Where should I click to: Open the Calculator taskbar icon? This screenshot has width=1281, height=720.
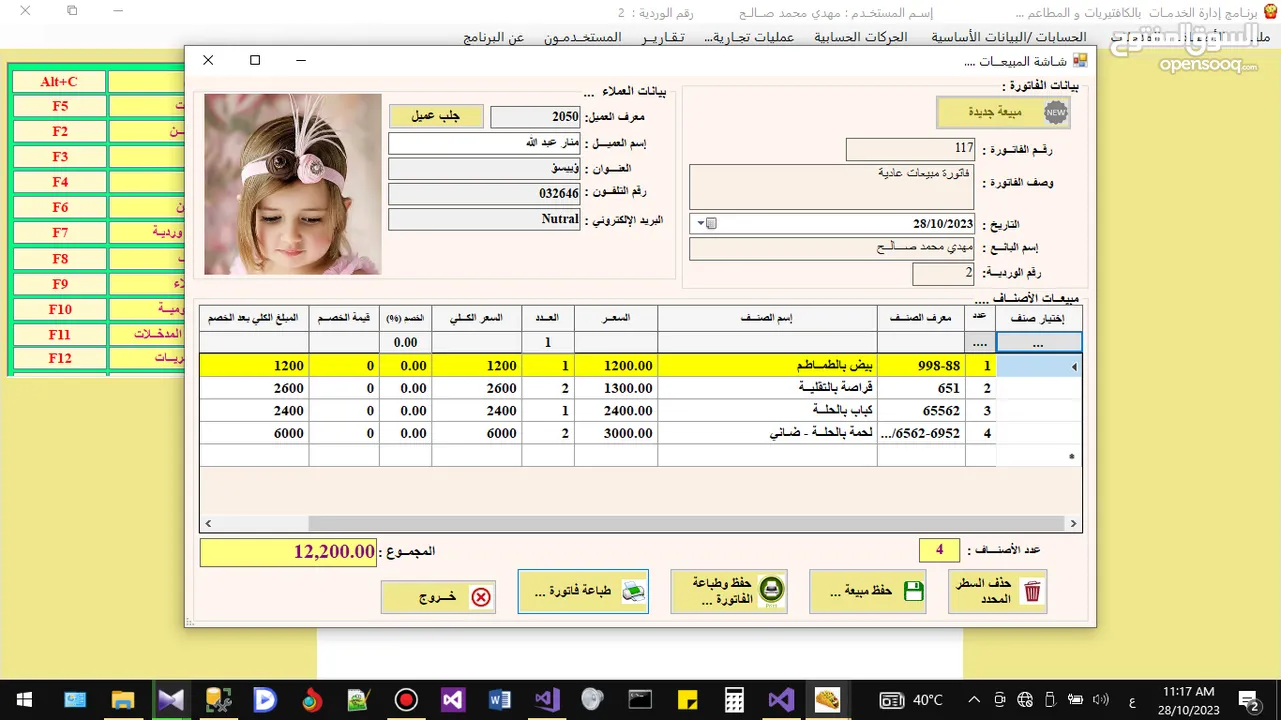coord(734,700)
